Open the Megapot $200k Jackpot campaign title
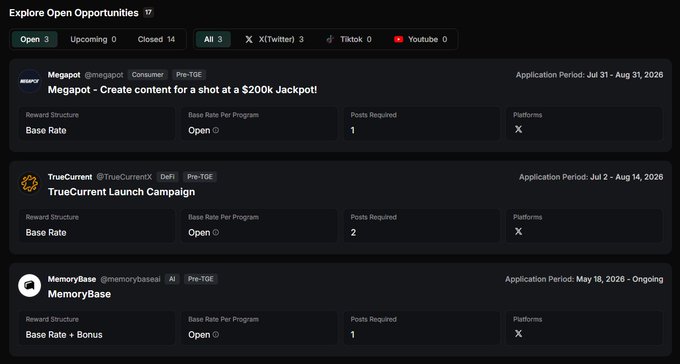This screenshot has width=680, height=364. click(183, 90)
